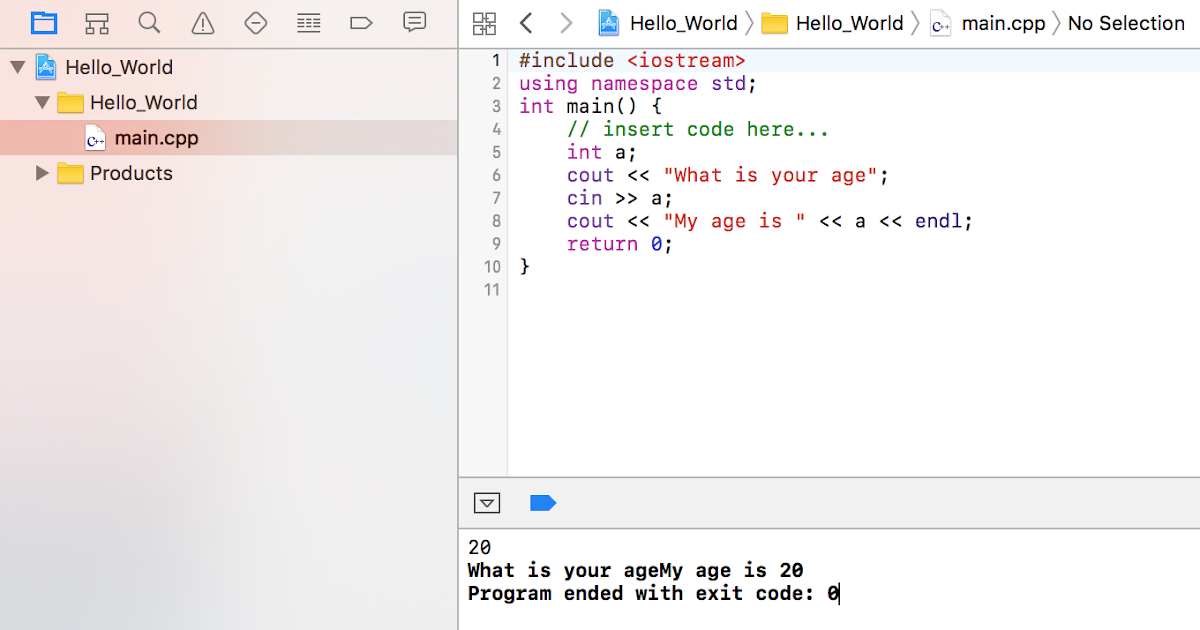Image resolution: width=1200 pixels, height=630 pixels.
Task: Click the Hello_World folder icon in the jump bar
Action: pos(775,23)
